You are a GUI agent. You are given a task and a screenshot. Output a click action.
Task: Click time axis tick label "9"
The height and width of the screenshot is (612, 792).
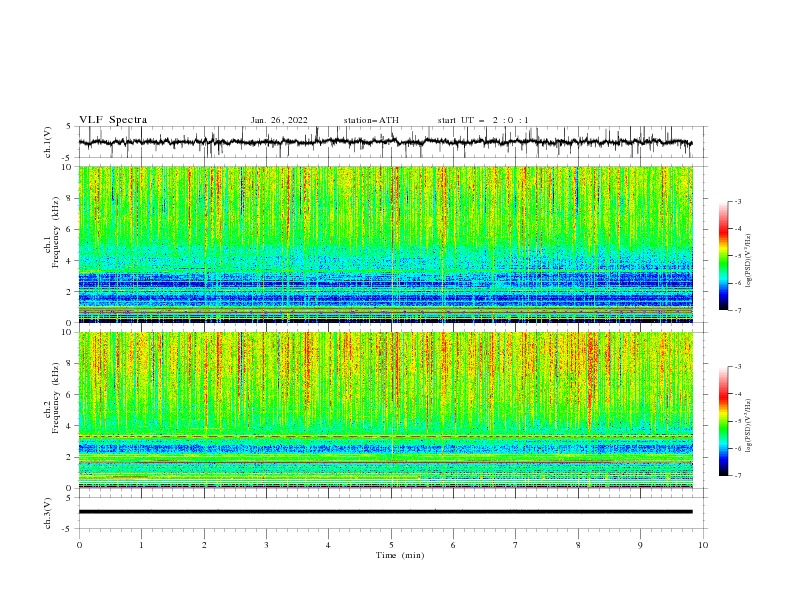[x=640, y=545]
